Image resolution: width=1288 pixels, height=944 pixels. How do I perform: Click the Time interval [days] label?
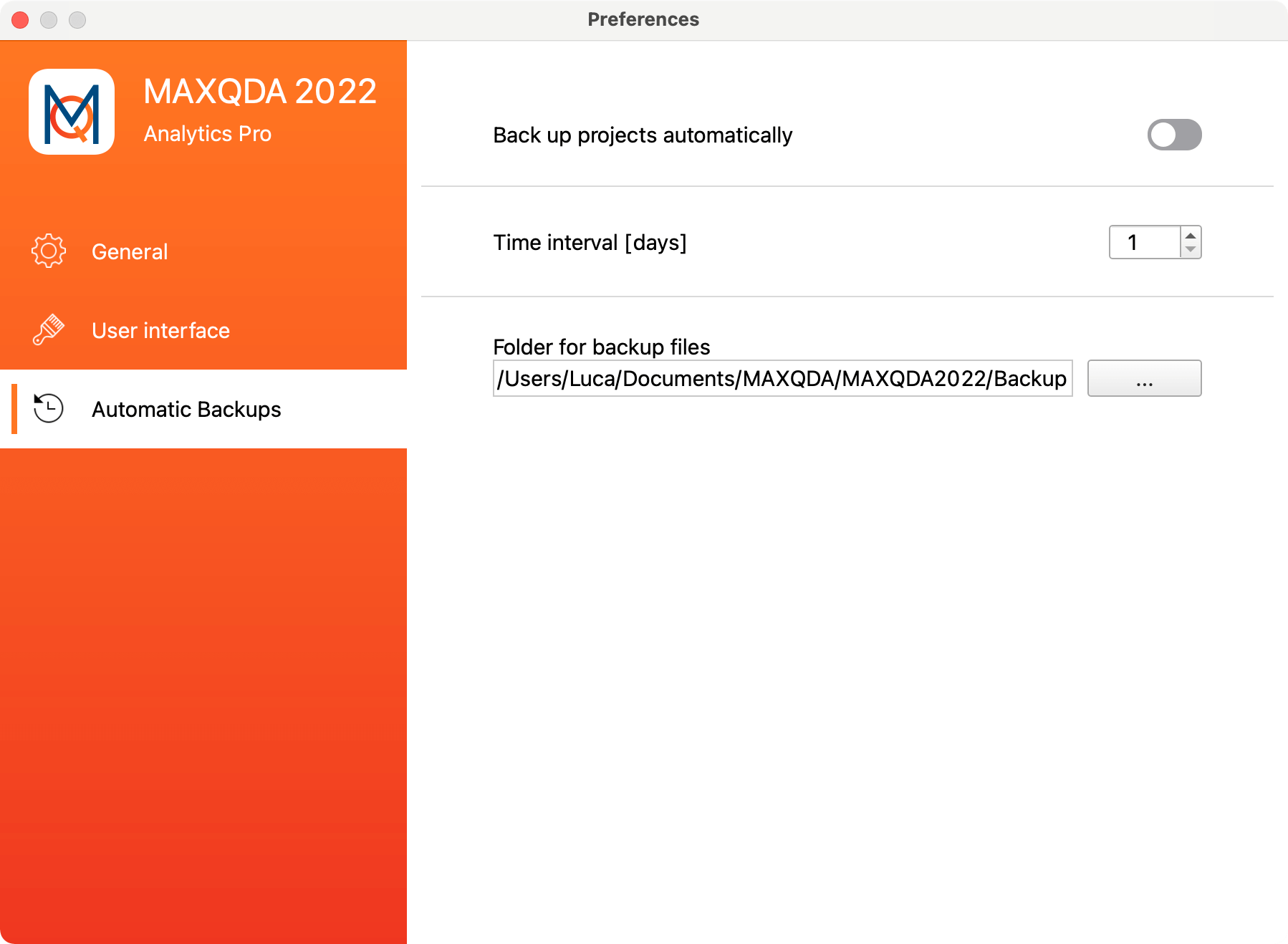(590, 243)
